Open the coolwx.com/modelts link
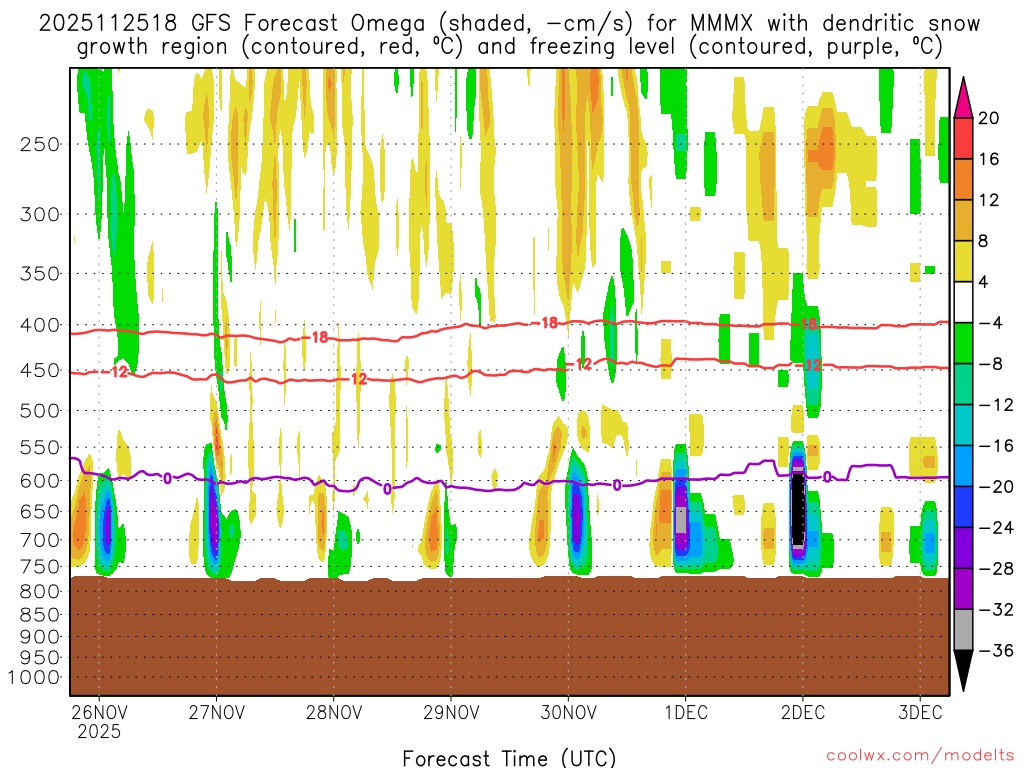 click(x=920, y=756)
